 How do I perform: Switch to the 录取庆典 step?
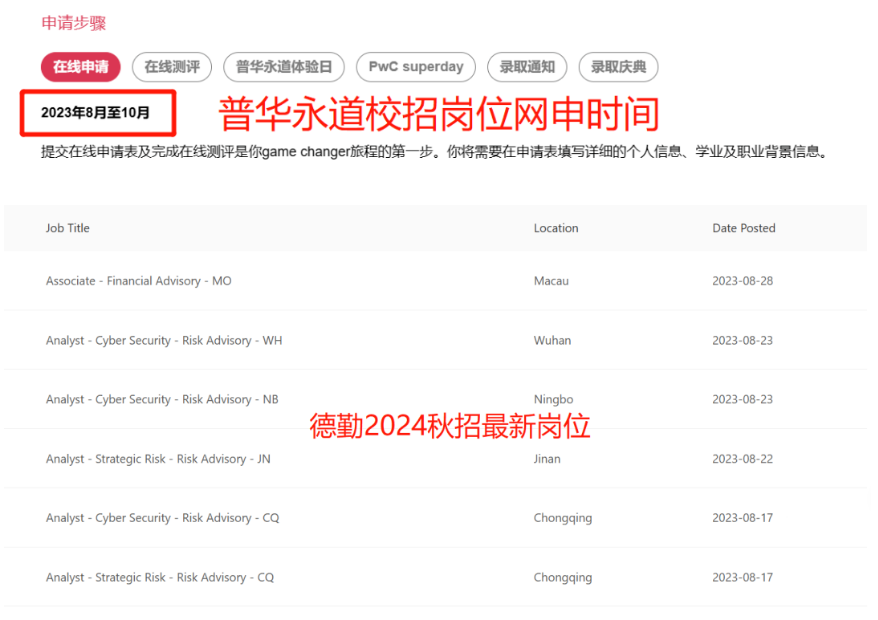pos(618,67)
